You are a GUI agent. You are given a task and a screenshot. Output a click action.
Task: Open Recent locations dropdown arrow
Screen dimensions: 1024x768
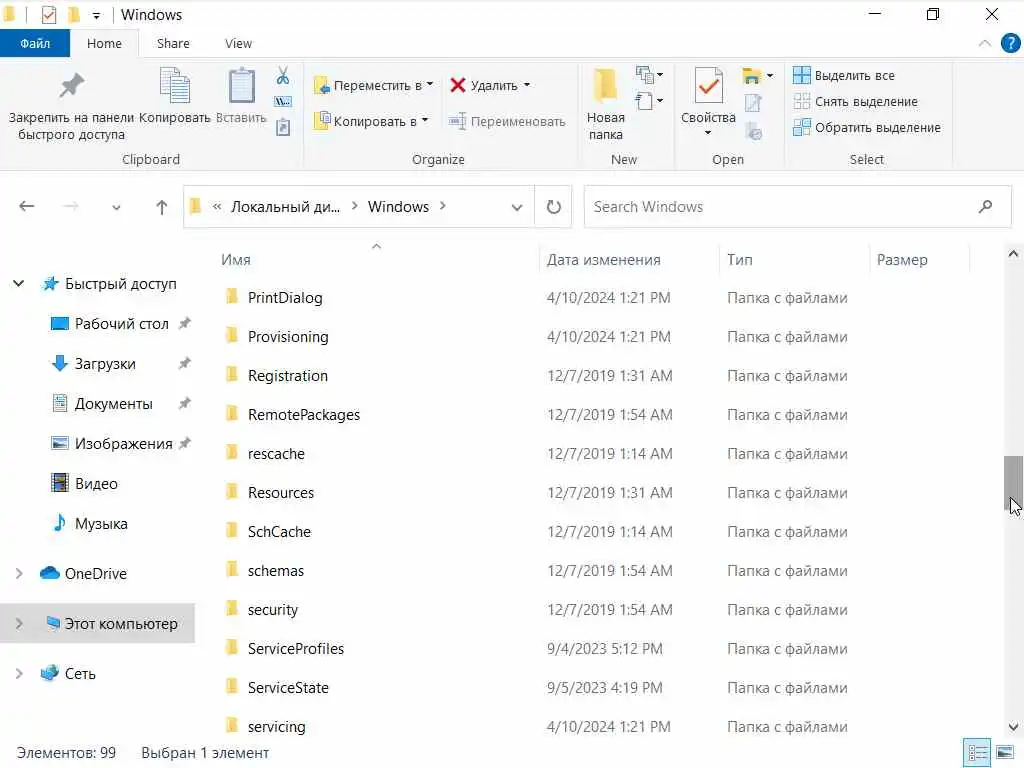(116, 208)
